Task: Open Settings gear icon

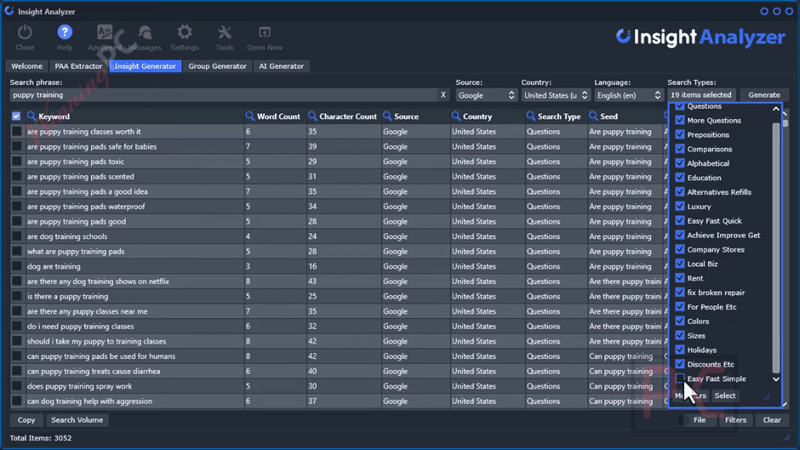Action: tap(185, 33)
